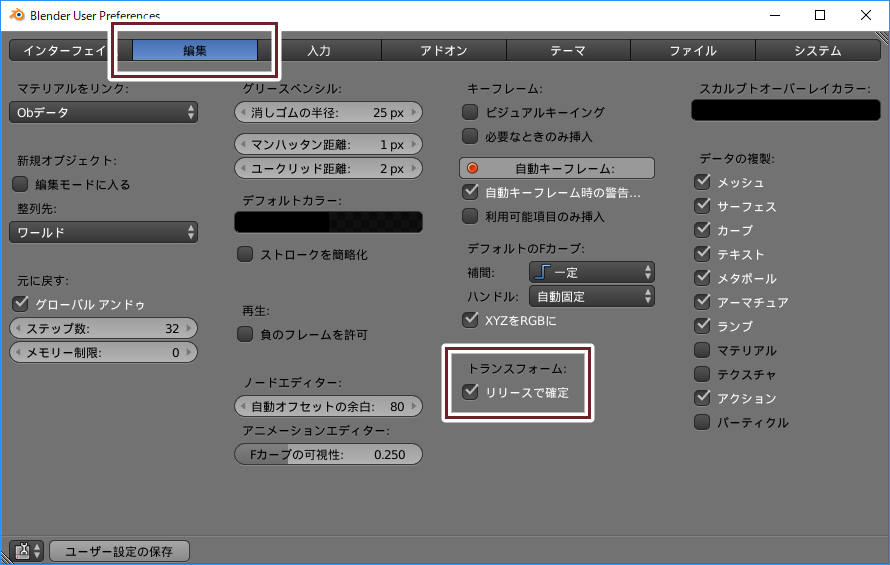Decrease 自動オフセットの余白 with left arrow
This screenshot has height=565, width=890.
click(x=243, y=406)
